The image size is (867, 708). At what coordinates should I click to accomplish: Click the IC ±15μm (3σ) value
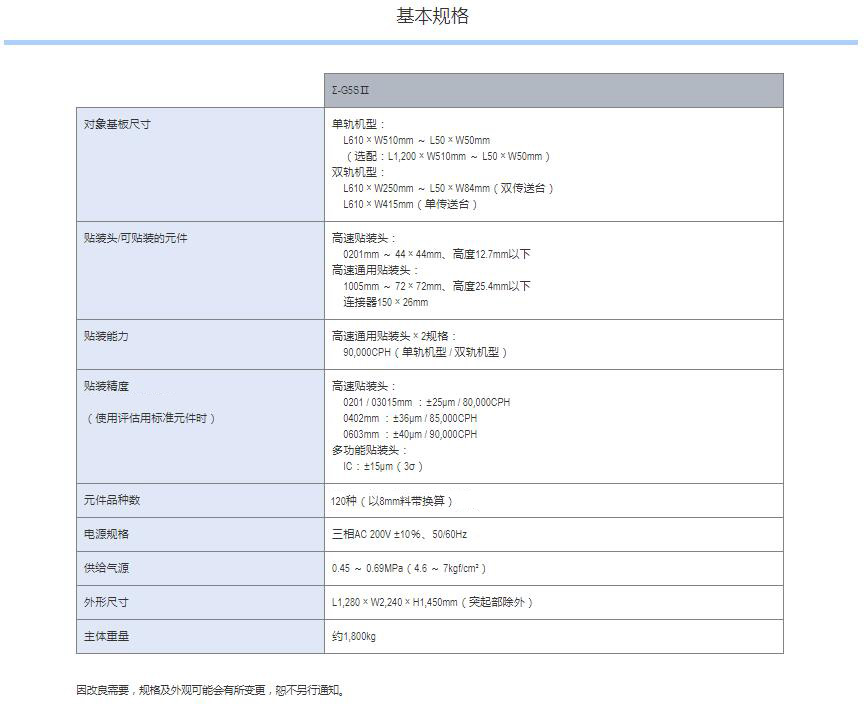(384, 466)
